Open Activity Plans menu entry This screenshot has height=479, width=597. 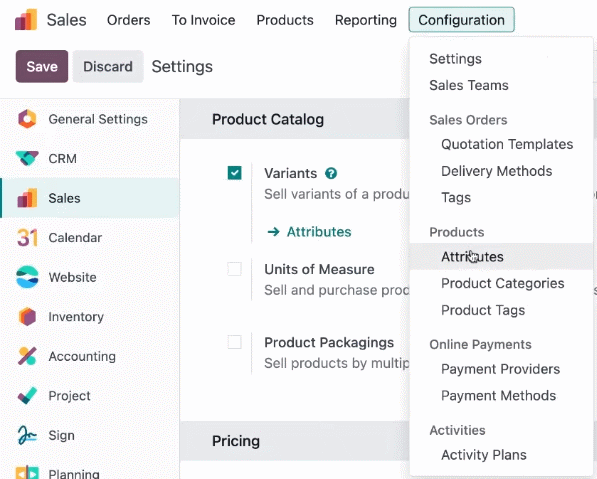(484, 455)
